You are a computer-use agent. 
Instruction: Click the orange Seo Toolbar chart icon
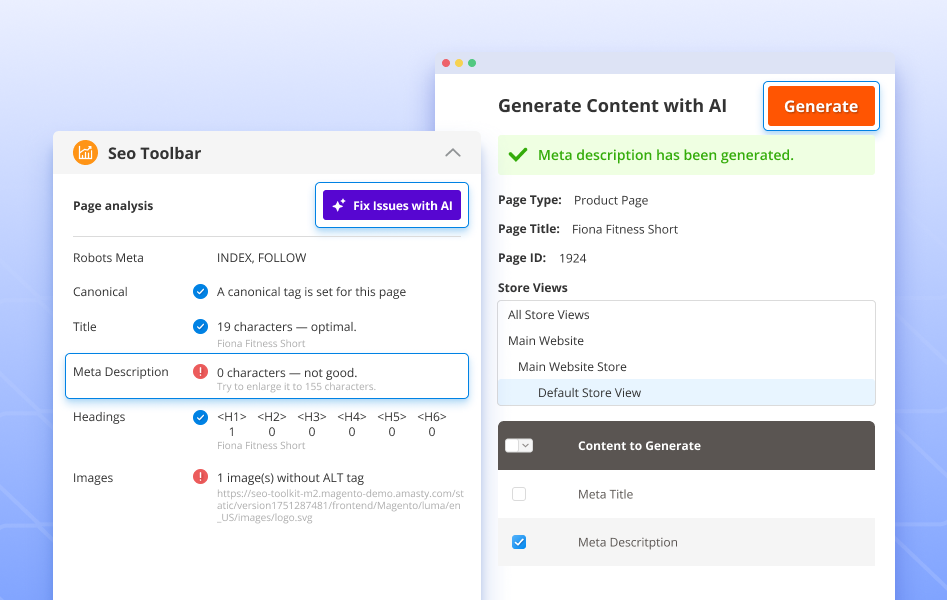85,152
